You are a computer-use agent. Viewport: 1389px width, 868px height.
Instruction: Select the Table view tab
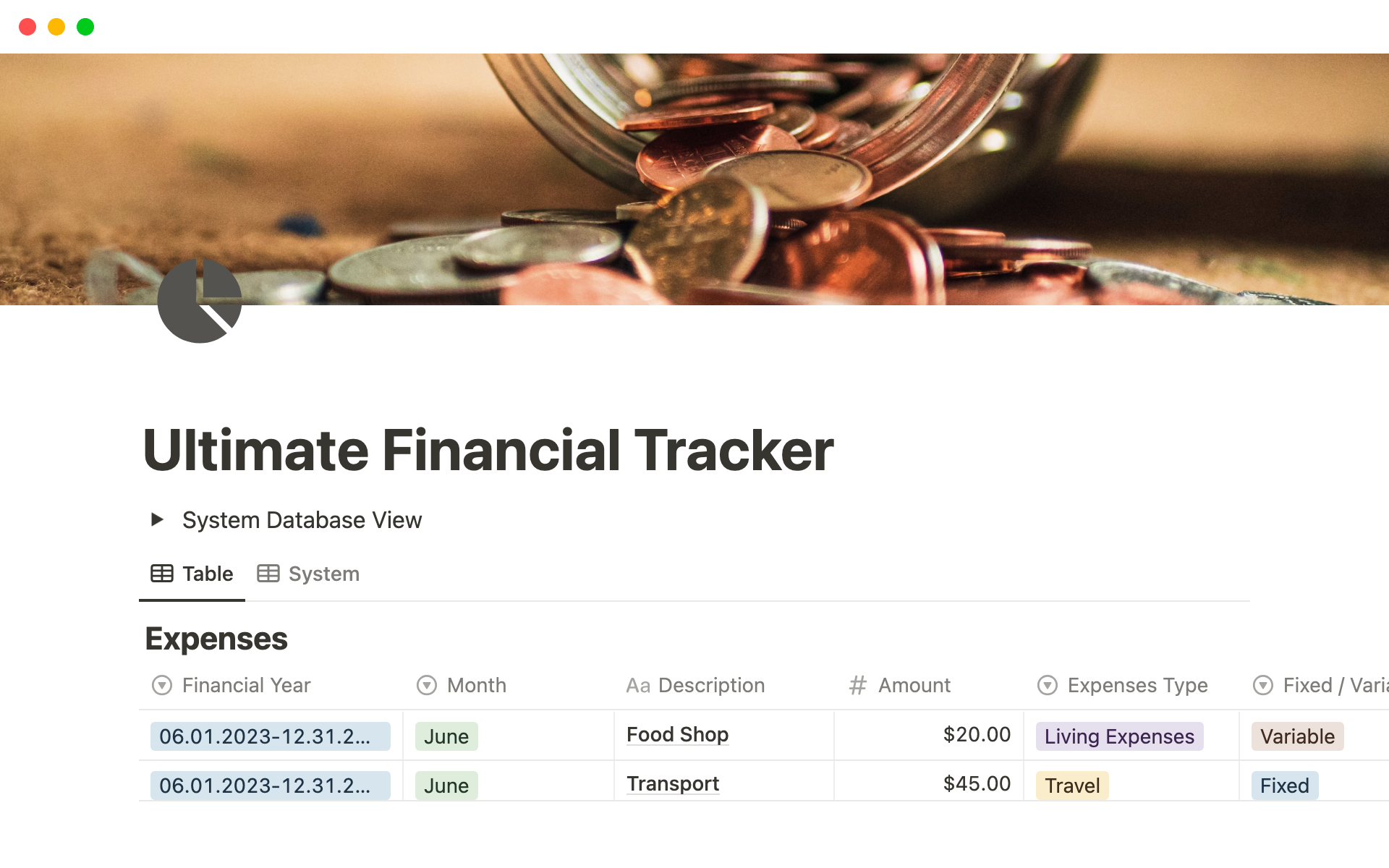click(x=207, y=574)
